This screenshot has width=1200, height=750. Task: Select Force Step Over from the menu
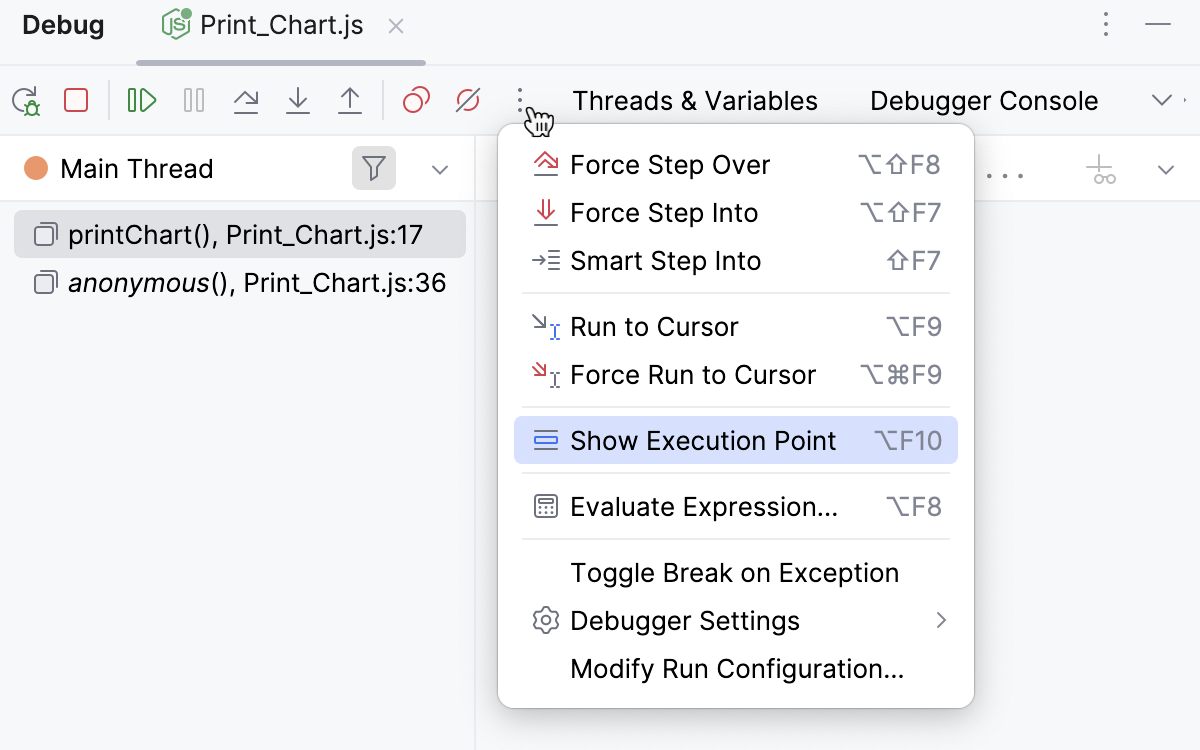pyautogui.click(x=669, y=165)
